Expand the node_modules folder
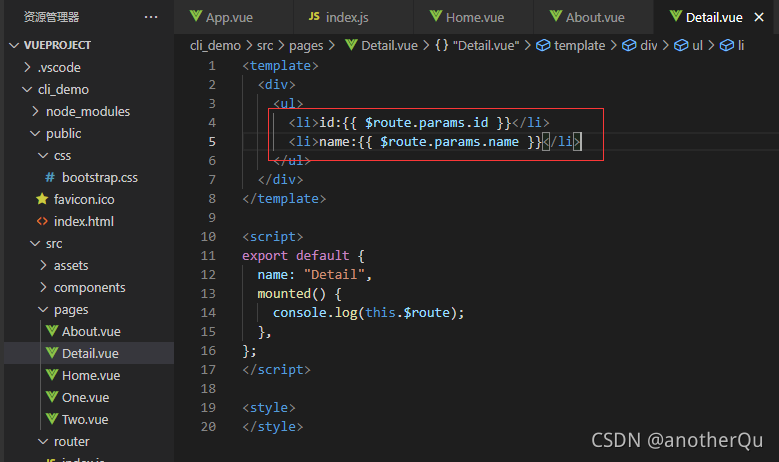The image size is (779, 462). click(35, 111)
